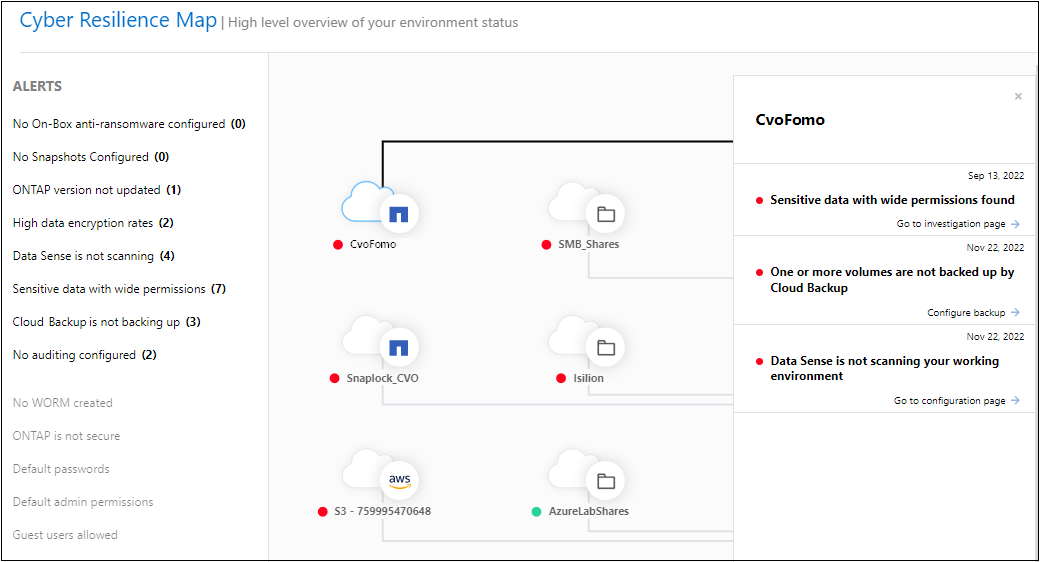Click the CvoFomo panel heading
Viewport: 1040px width, 562px height.
coord(790,120)
